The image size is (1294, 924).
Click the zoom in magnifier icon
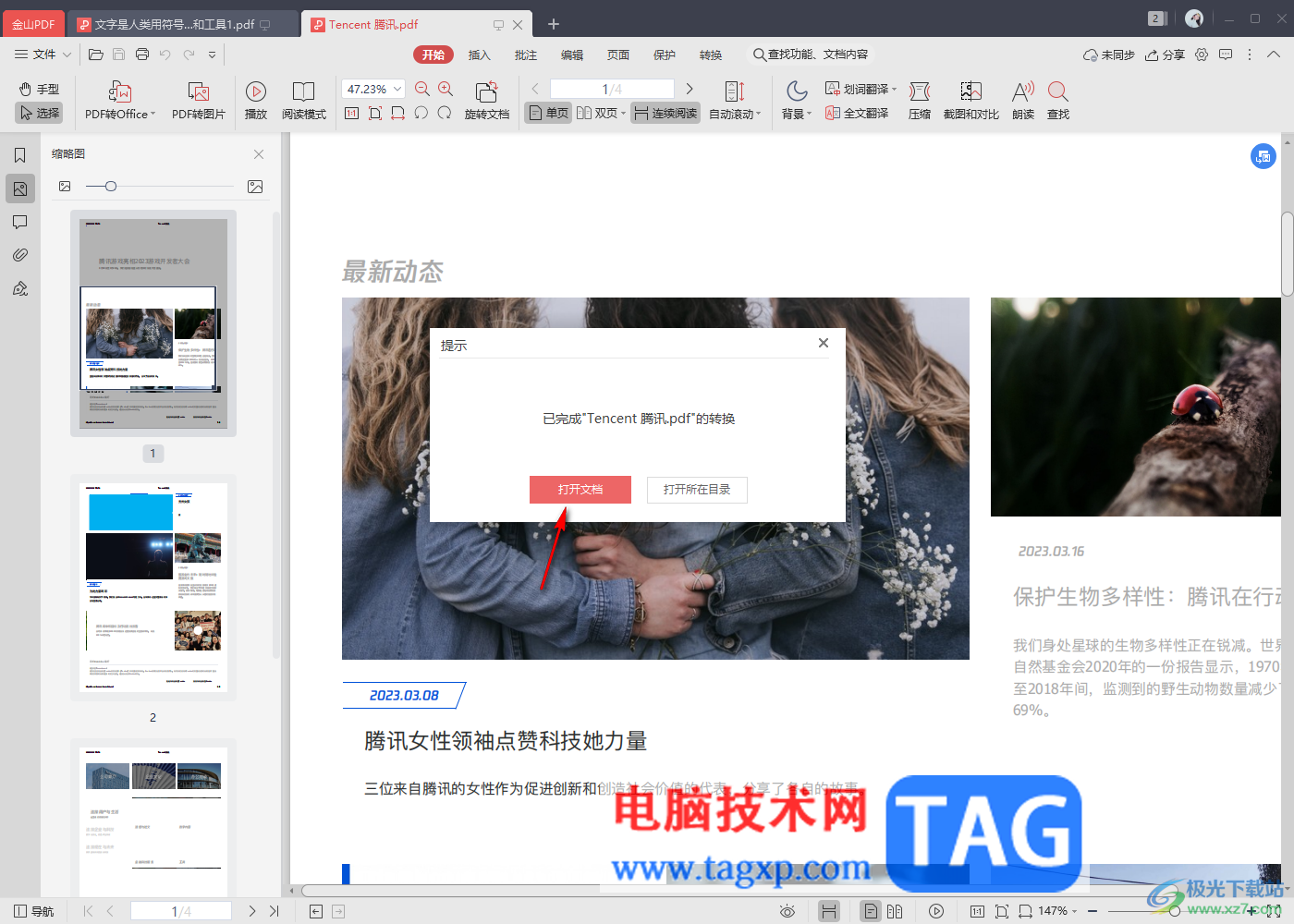(446, 89)
